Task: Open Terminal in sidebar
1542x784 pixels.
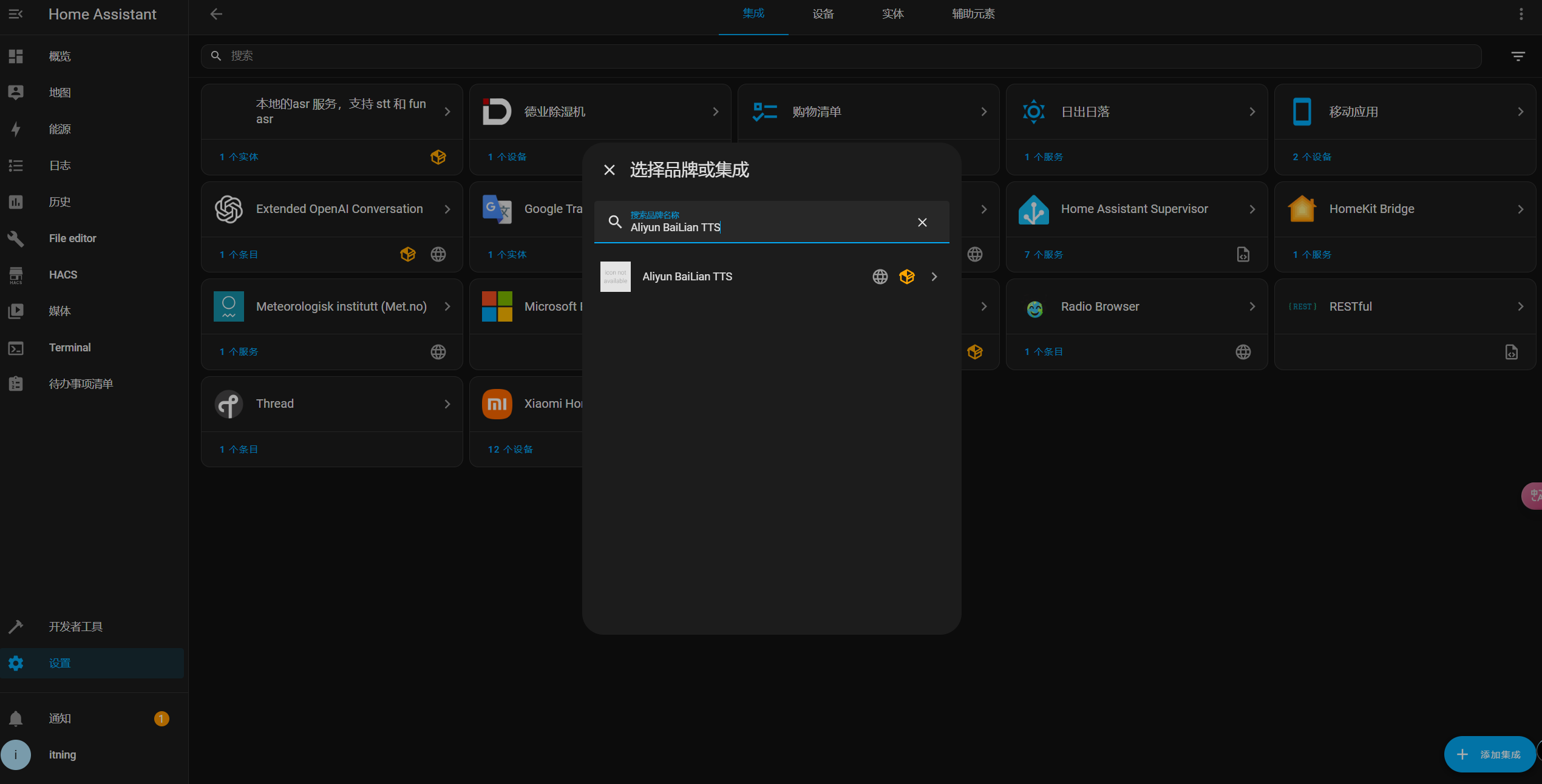Action: (x=92, y=348)
